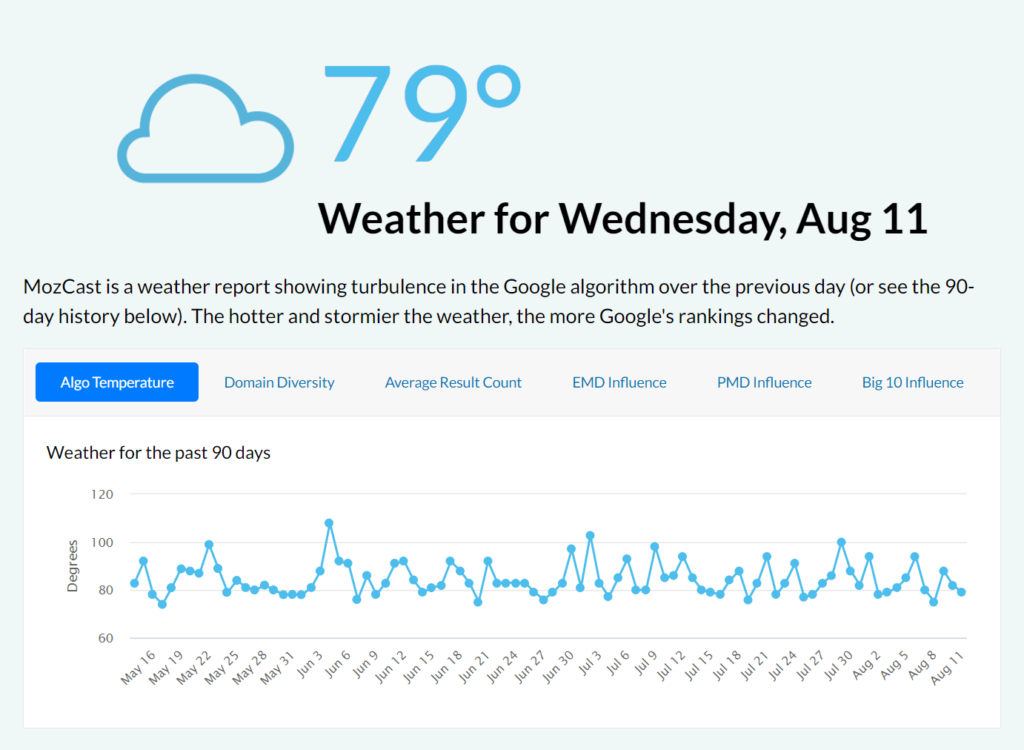Switch to the Domain Diversity tab
Screen dimensions: 1024x750
pyautogui.click(x=279, y=382)
